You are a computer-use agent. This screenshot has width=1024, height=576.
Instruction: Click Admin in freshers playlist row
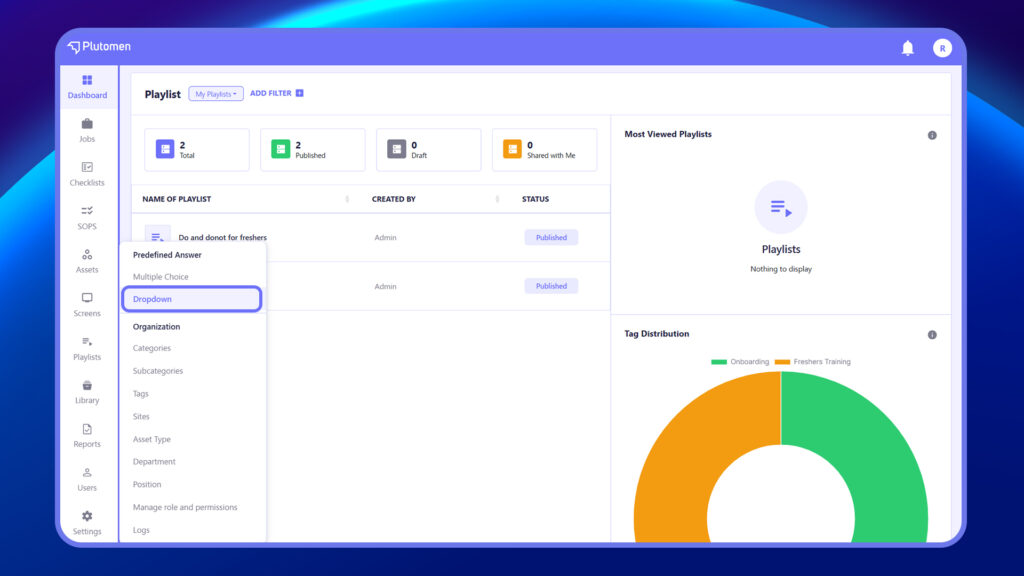385,238
